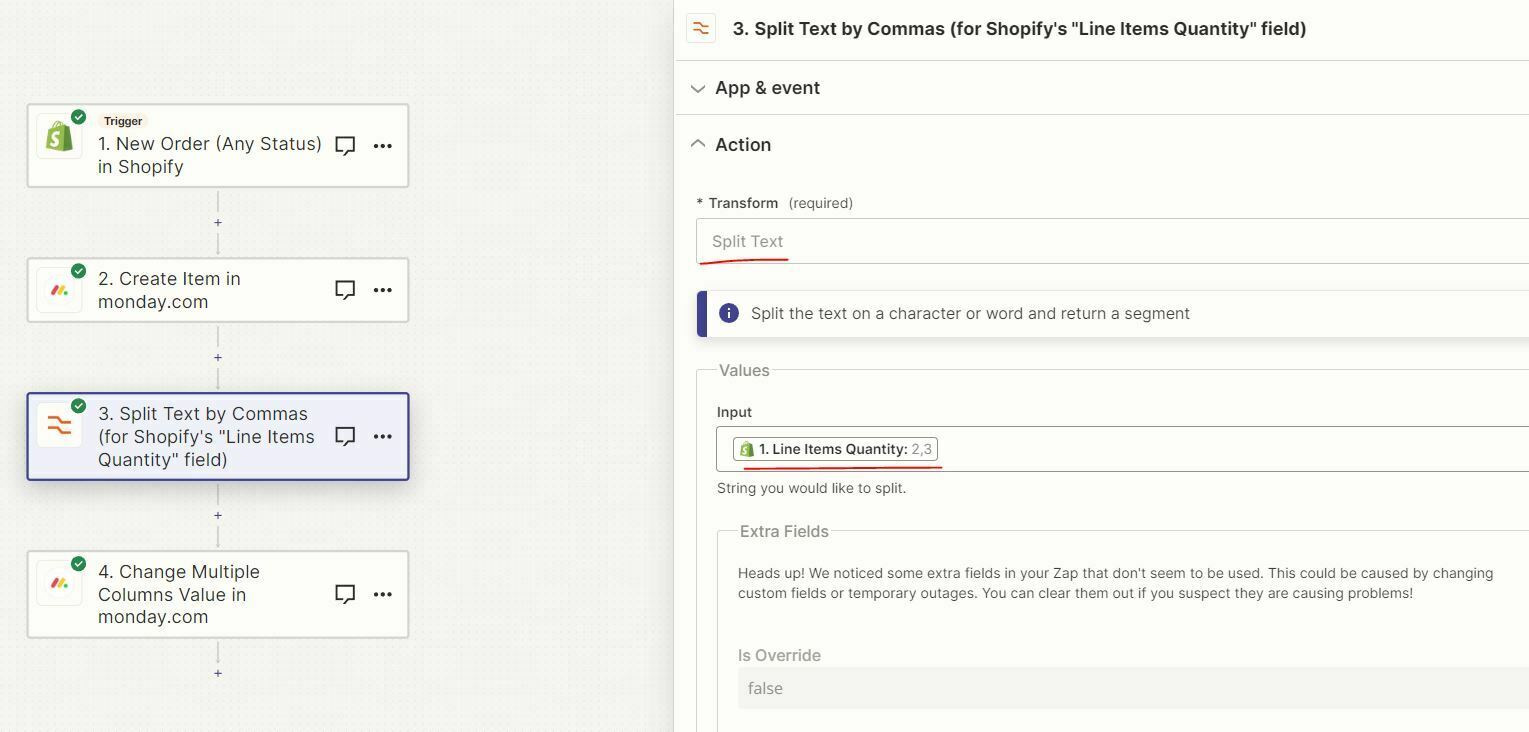Screen dimensions: 1529x732
Task: Click the Trigger label badge on step 1
Action: pyautogui.click(x=123, y=121)
